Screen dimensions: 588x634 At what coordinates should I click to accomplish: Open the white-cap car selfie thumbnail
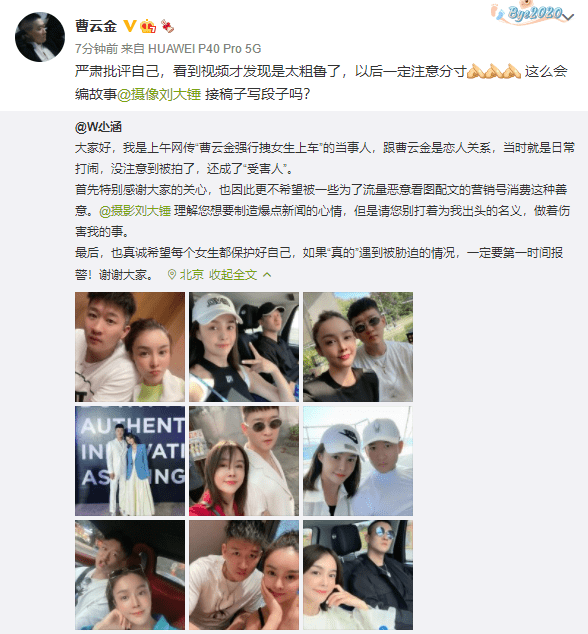click(244, 347)
